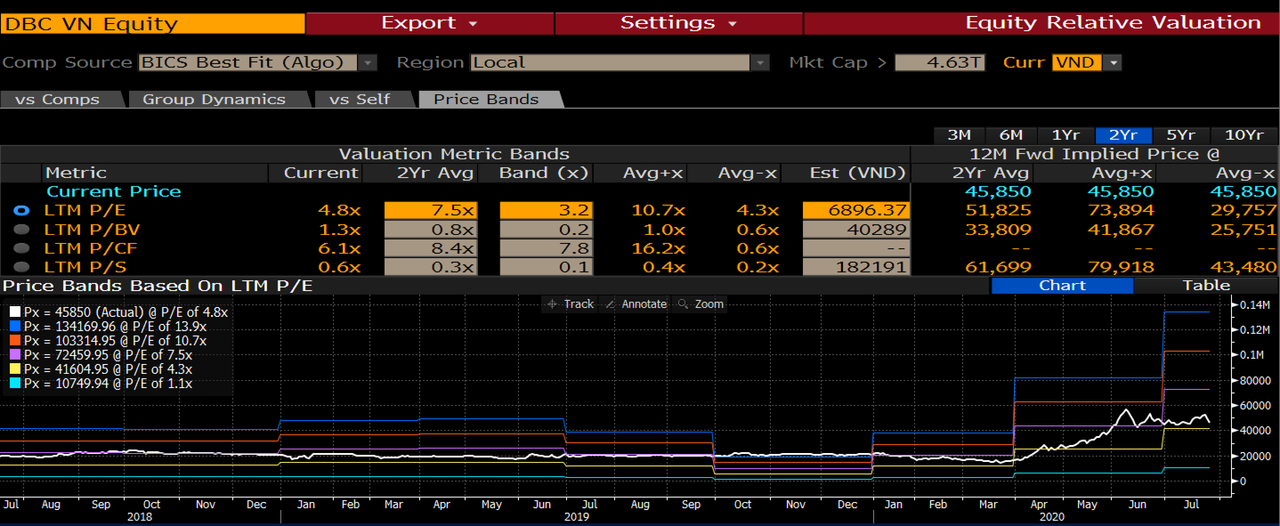Click the BICS Best Fit (Algo) field
Screen dimensions: 1280x526
point(248,63)
